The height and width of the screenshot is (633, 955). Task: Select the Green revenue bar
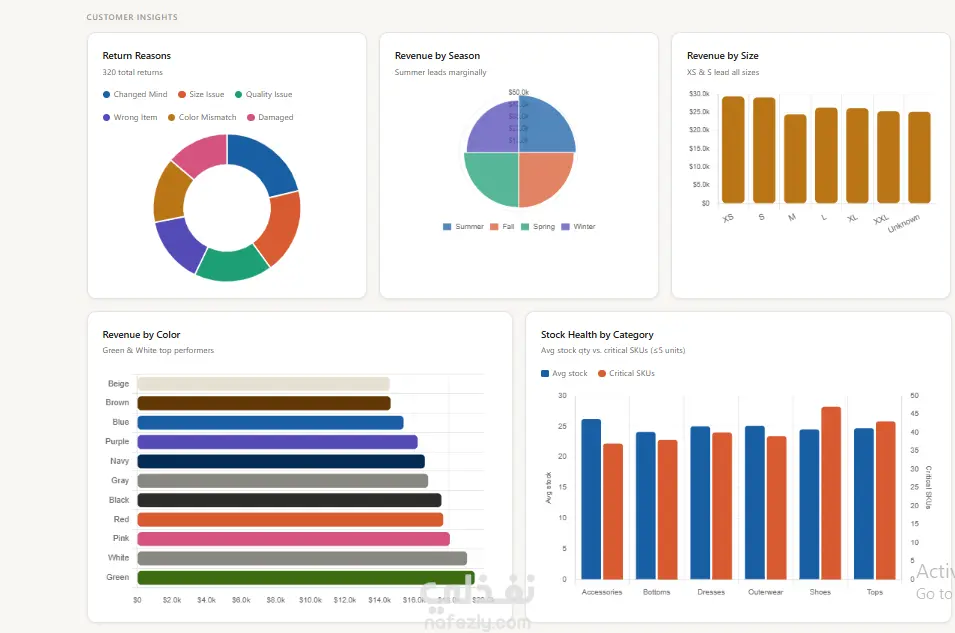[306, 578]
